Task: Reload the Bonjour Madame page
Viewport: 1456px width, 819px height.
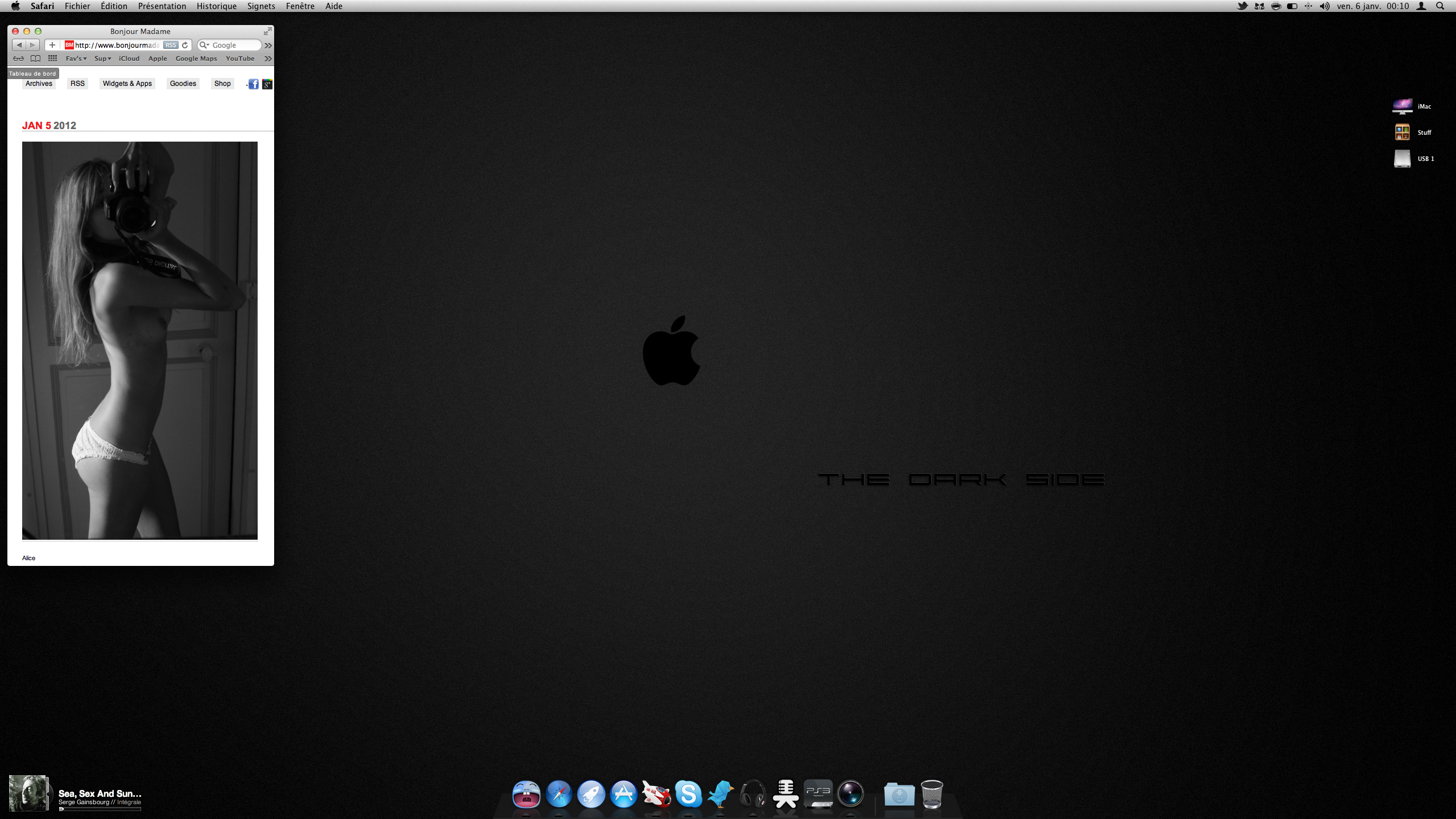Action: coord(185,45)
